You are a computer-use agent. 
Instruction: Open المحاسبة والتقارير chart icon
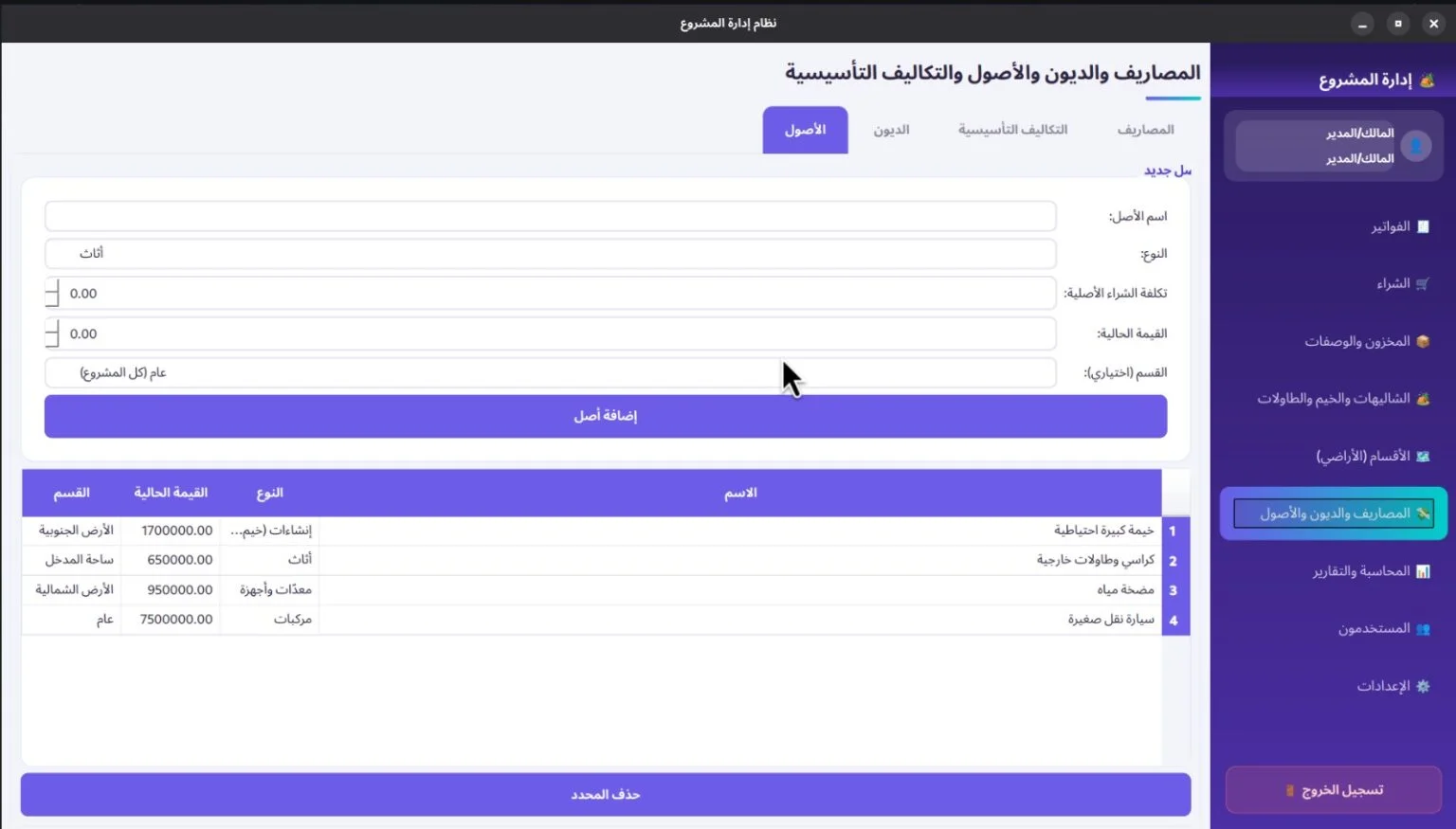click(x=1422, y=571)
